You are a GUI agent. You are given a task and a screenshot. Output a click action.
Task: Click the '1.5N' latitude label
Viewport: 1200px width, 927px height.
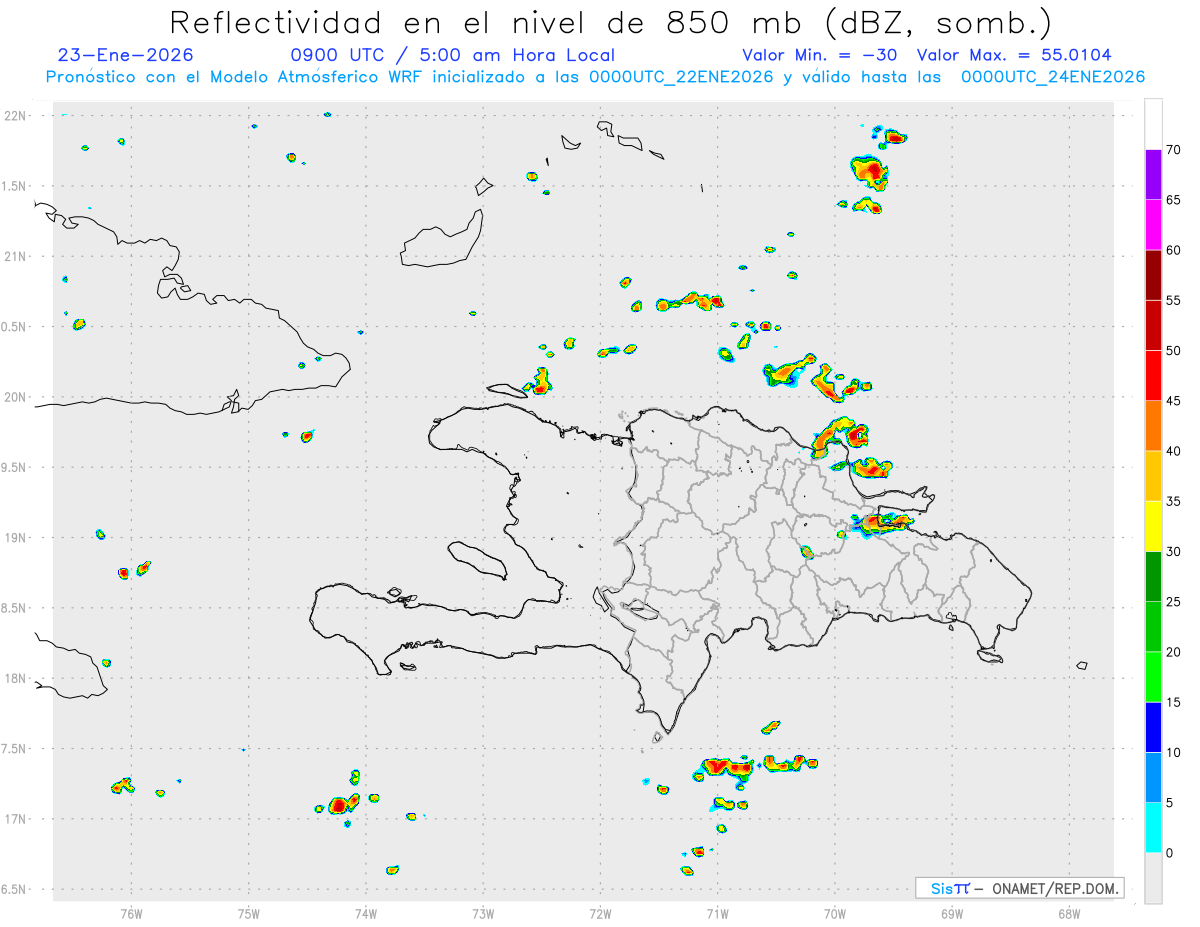[x=15, y=186]
